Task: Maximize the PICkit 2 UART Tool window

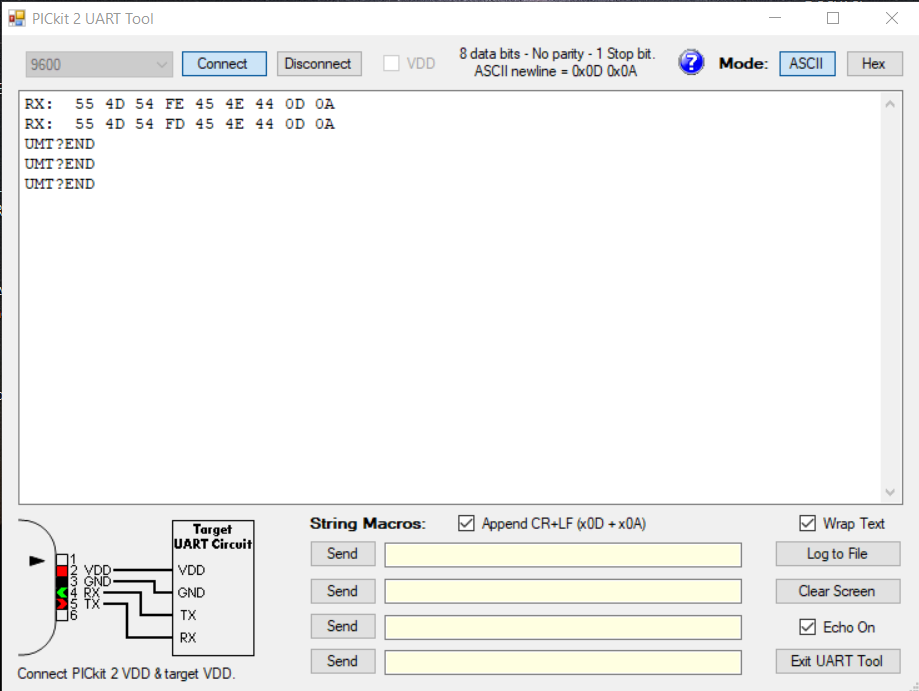Action: 833,18
